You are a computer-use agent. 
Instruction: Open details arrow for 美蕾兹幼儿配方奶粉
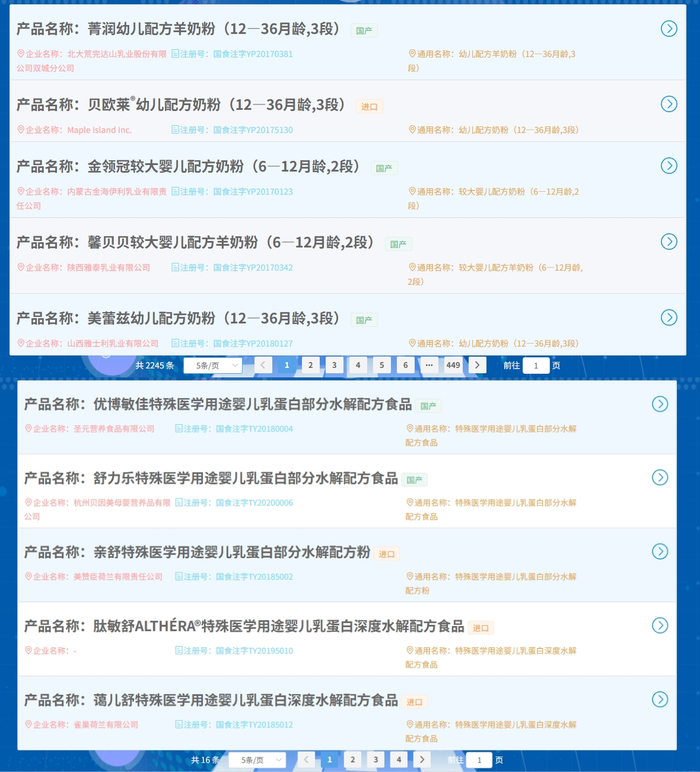[668, 317]
